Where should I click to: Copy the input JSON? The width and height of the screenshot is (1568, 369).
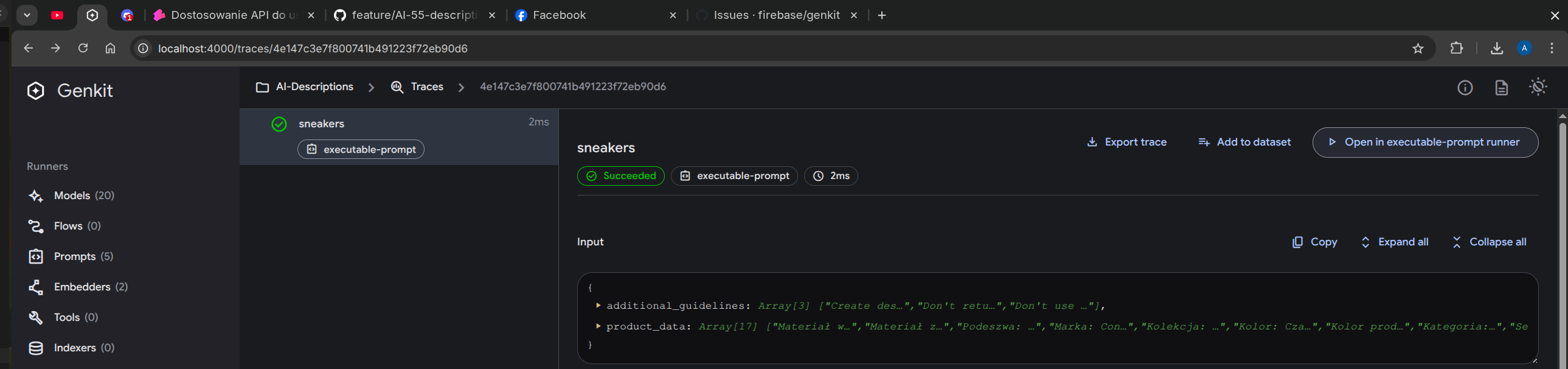point(1314,242)
